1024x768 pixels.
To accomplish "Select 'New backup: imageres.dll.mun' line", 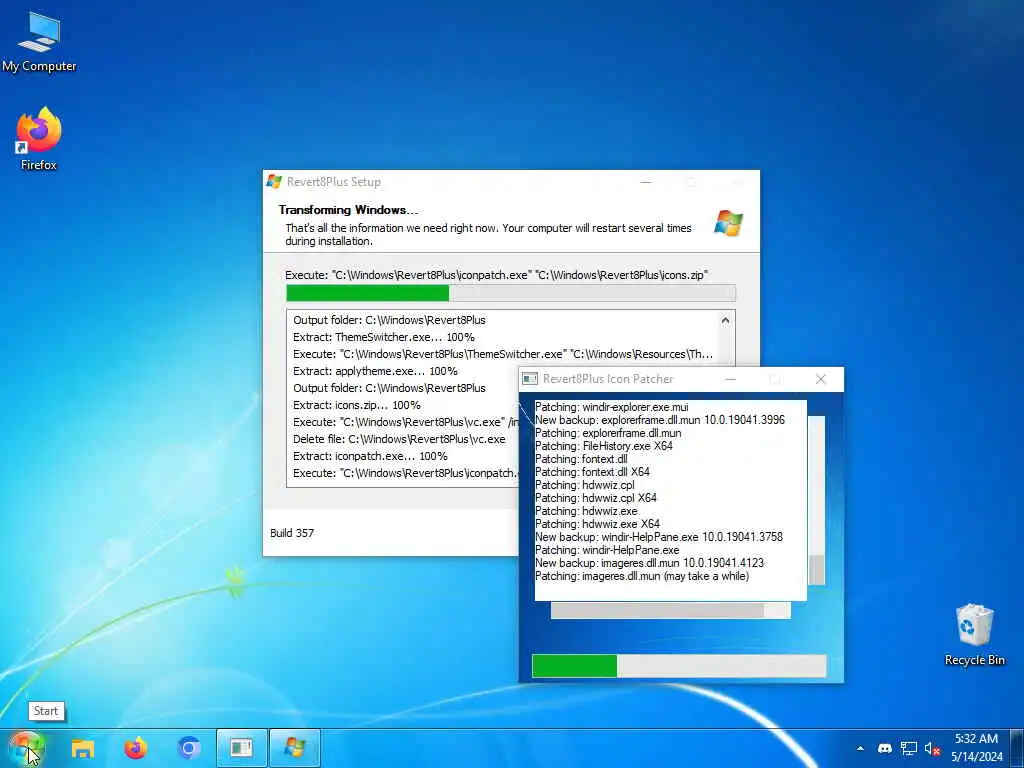I will [x=649, y=563].
